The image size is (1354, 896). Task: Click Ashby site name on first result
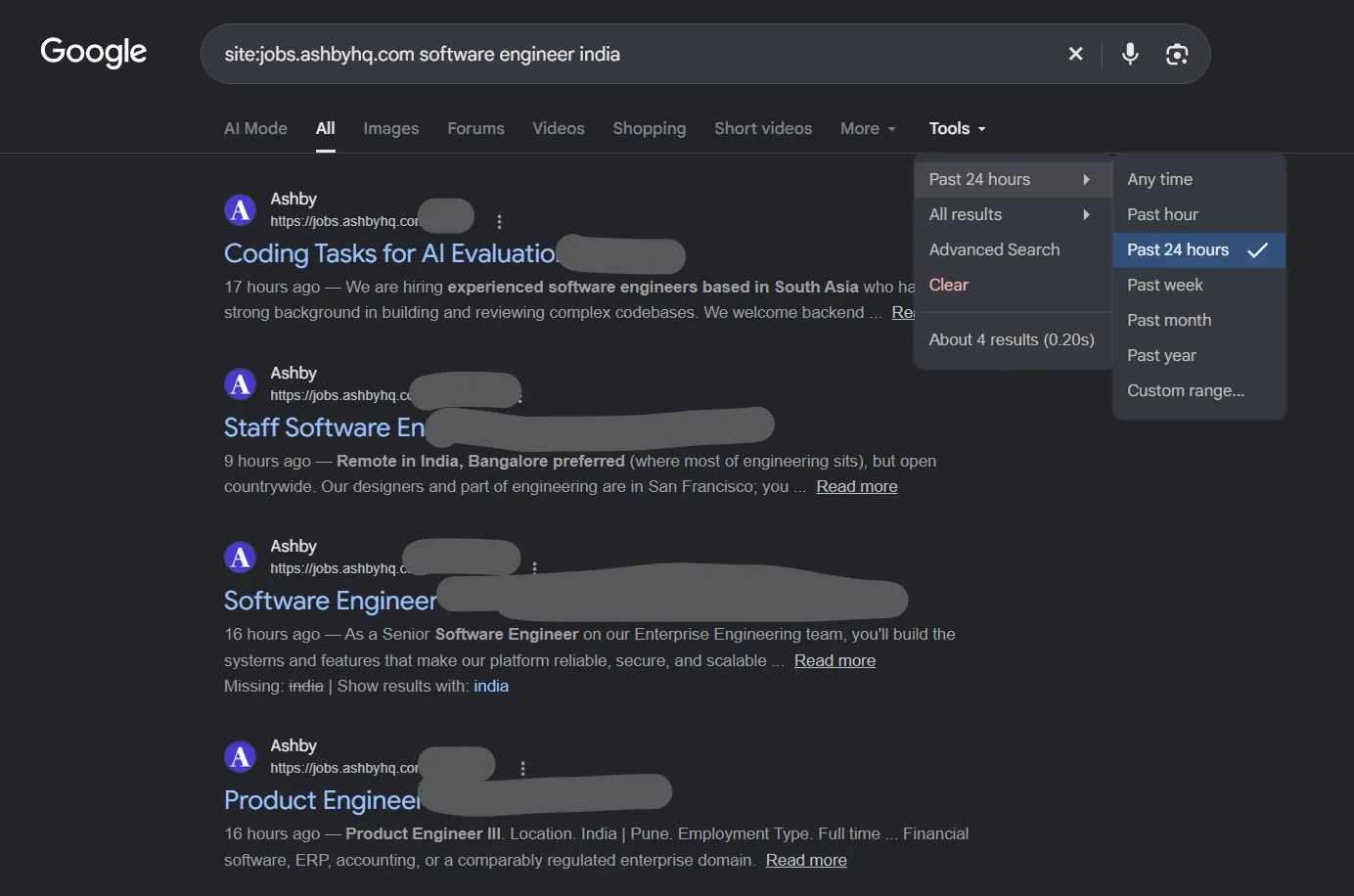tap(293, 199)
